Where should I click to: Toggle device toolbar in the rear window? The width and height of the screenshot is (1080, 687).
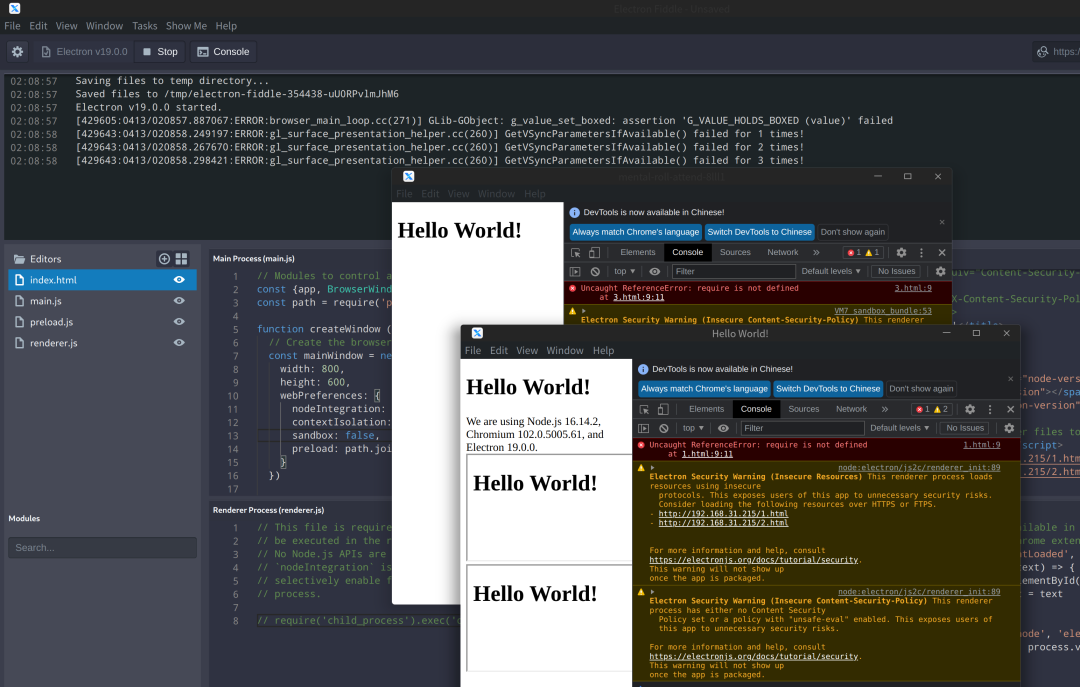(x=594, y=253)
